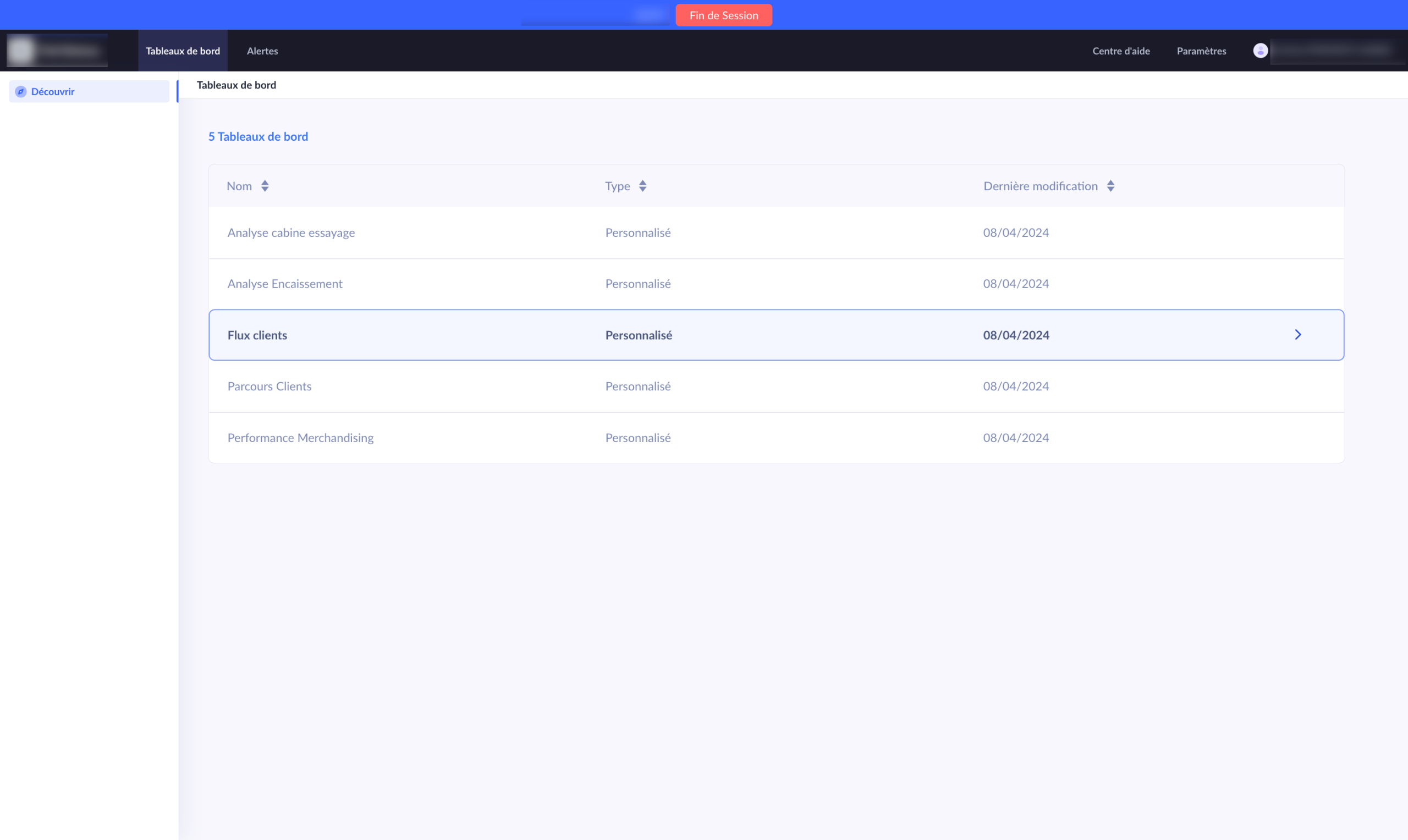
Task: Click the 5 Tableaux de bord heading
Action: pos(258,136)
